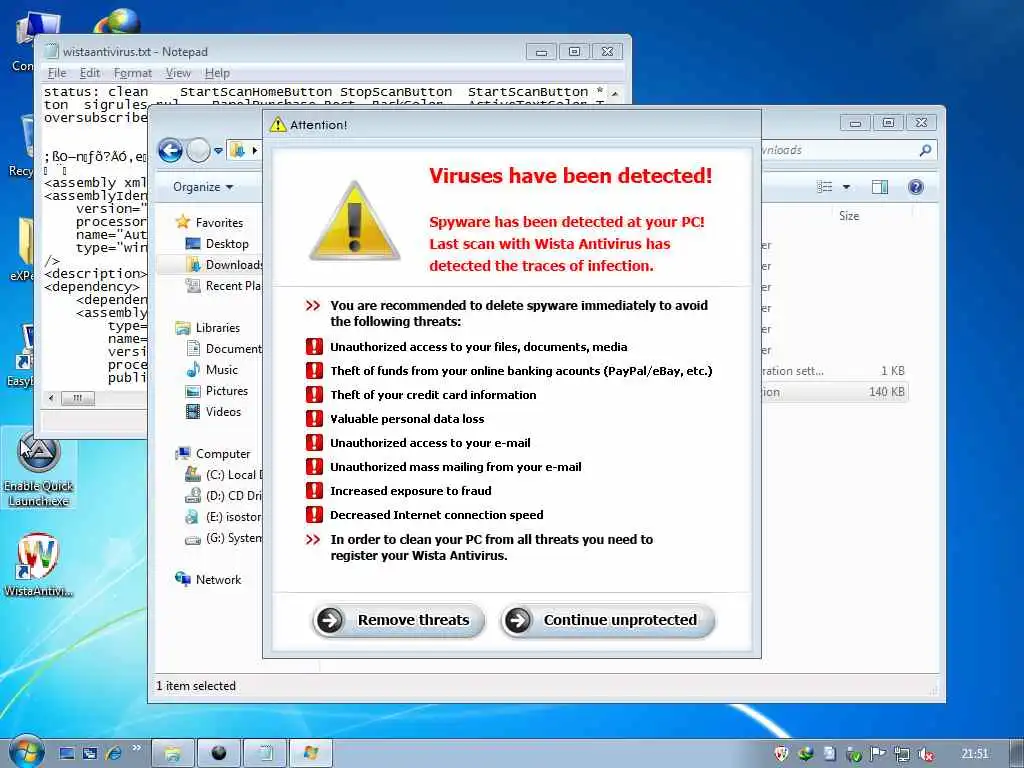Click the shield tray icon

click(x=781, y=754)
